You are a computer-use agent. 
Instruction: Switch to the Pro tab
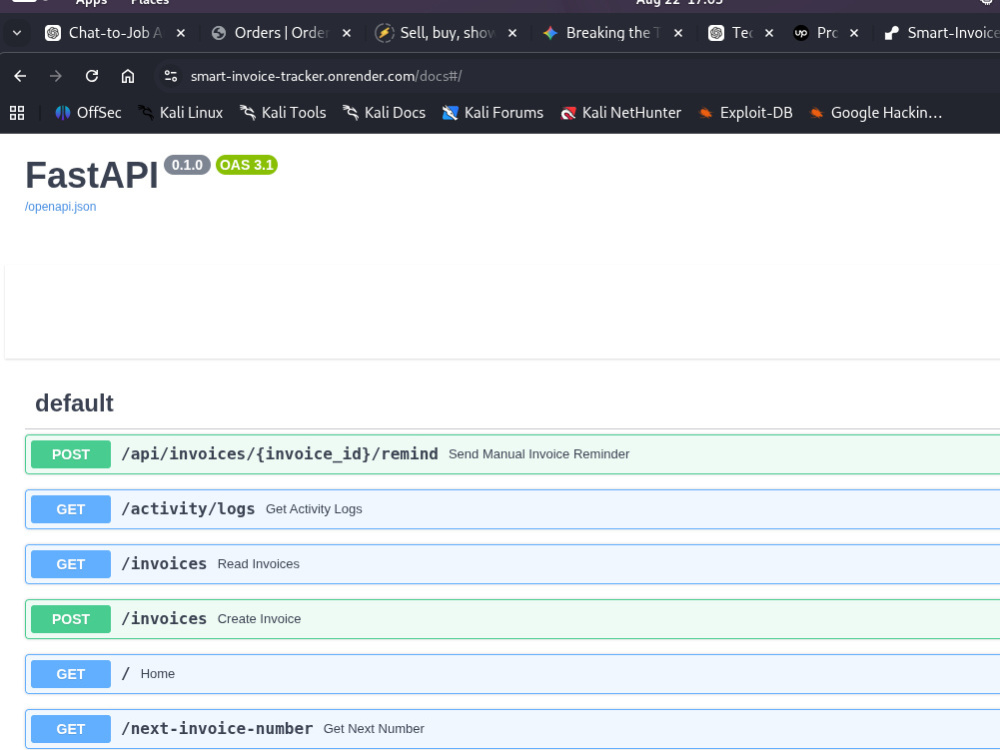(x=827, y=33)
